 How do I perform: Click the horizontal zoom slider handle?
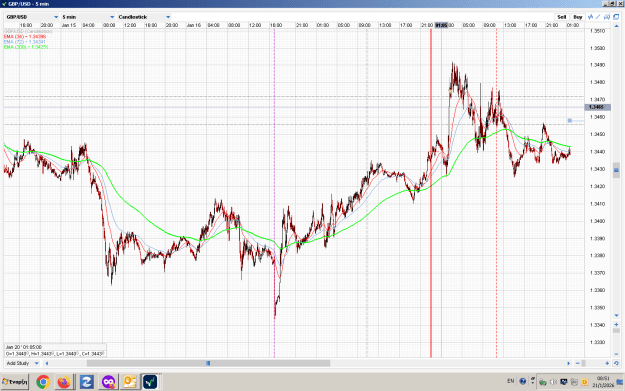coord(584,363)
